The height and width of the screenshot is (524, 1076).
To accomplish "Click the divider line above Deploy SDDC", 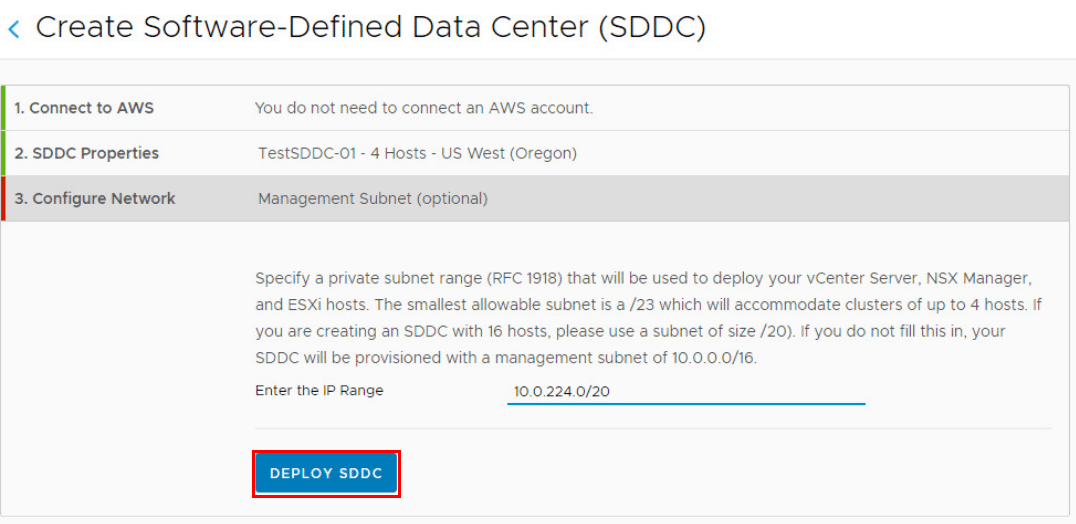I will tap(653, 429).
